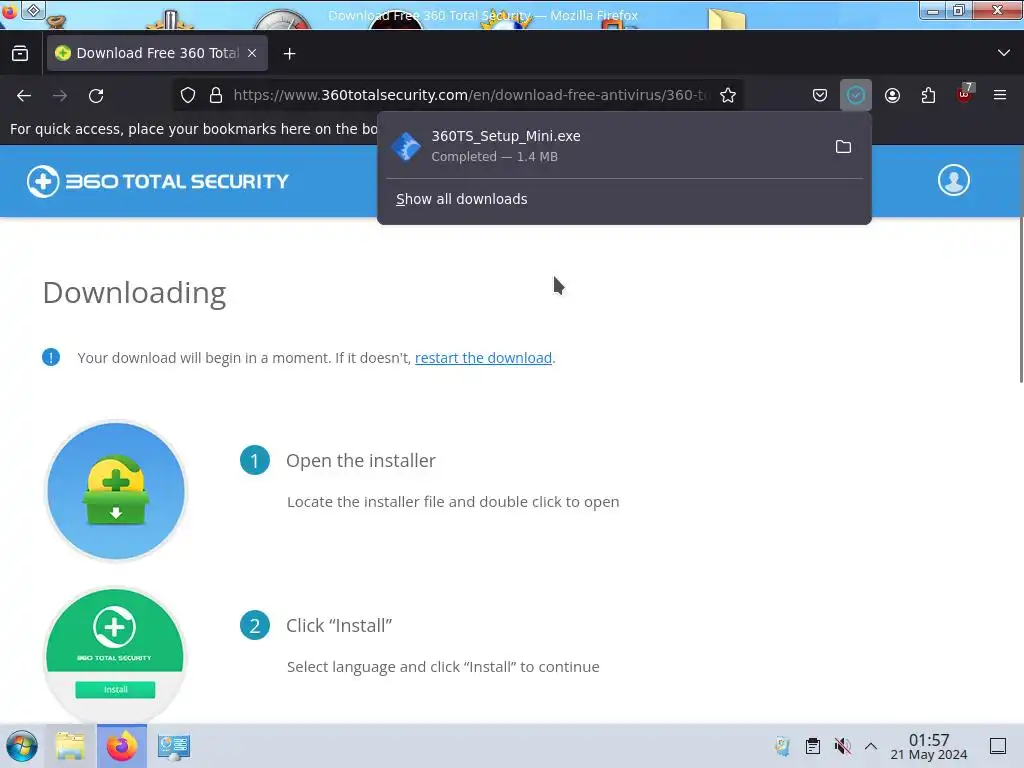Open the security tray icon in taskbar
Viewport: 1024px width, 768px height.
pyautogui.click(x=782, y=746)
